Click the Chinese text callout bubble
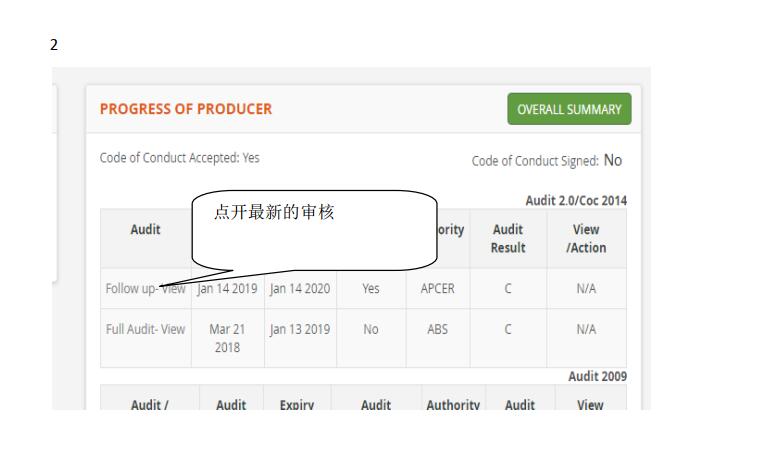 coord(314,230)
